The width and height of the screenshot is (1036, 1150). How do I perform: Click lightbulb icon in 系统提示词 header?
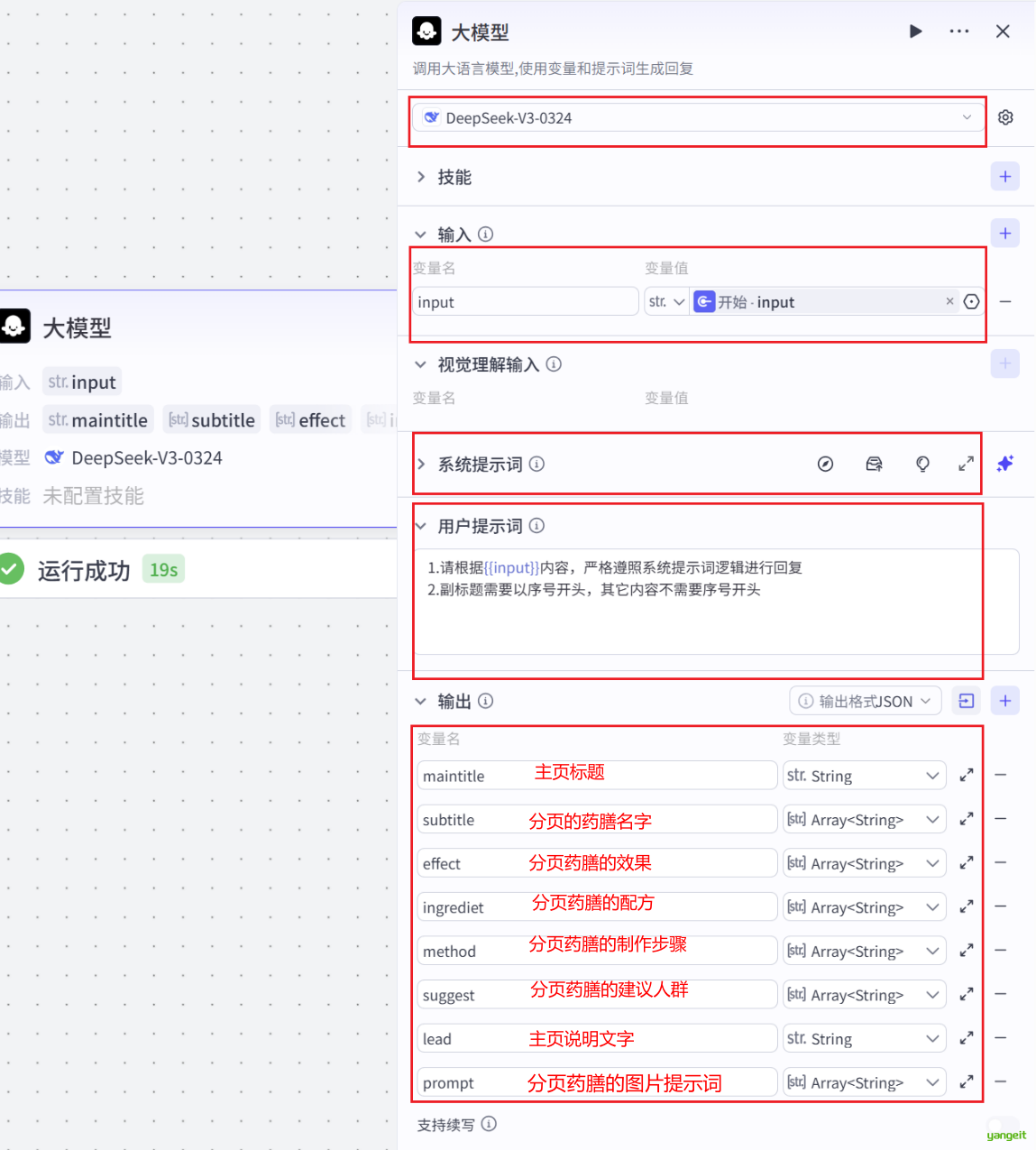[922, 465]
